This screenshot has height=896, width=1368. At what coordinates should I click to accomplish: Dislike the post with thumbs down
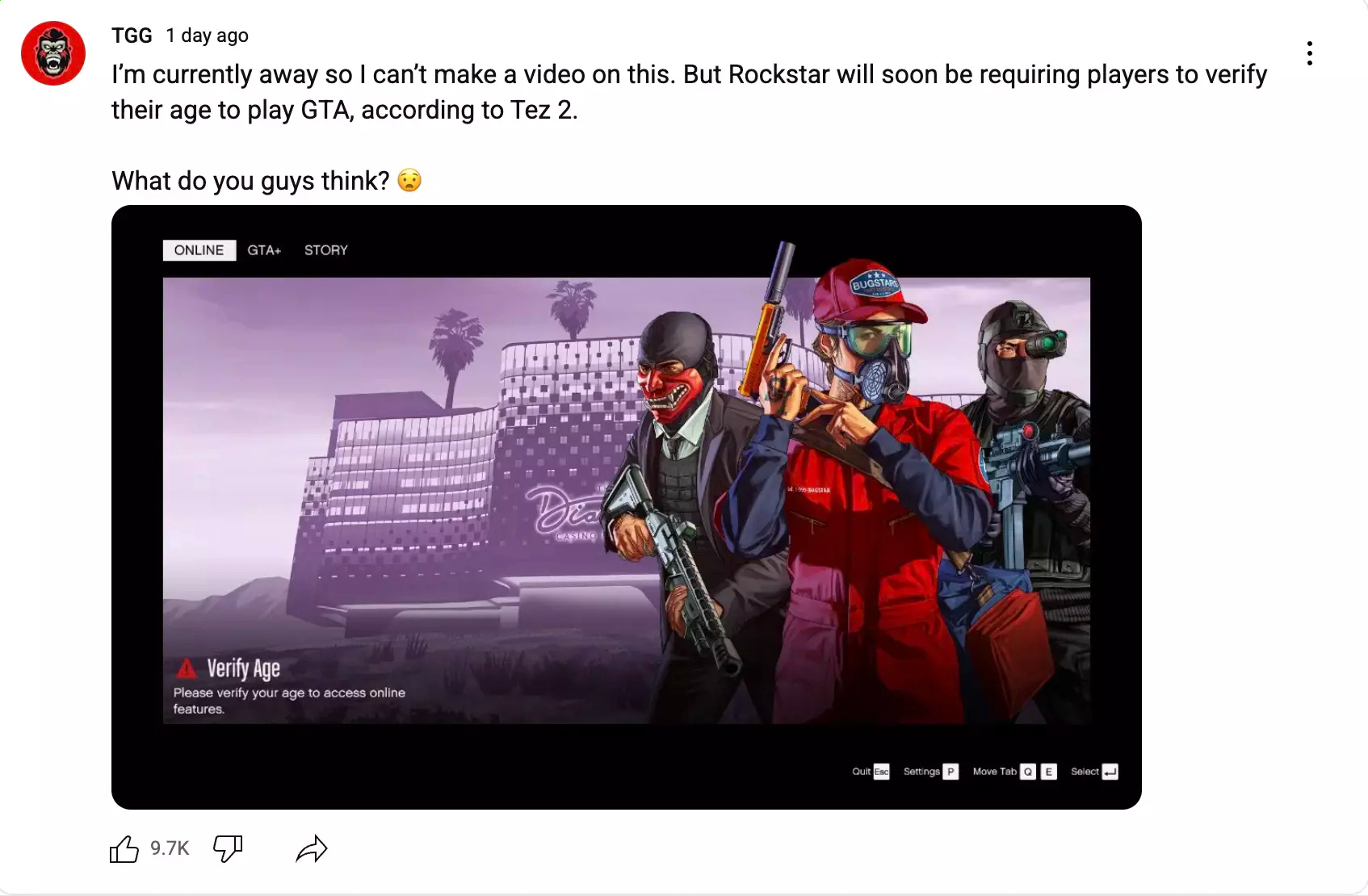tap(228, 848)
